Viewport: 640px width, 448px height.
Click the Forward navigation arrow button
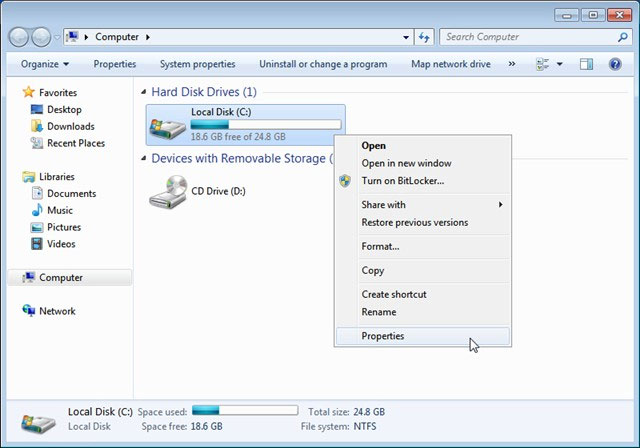41,37
